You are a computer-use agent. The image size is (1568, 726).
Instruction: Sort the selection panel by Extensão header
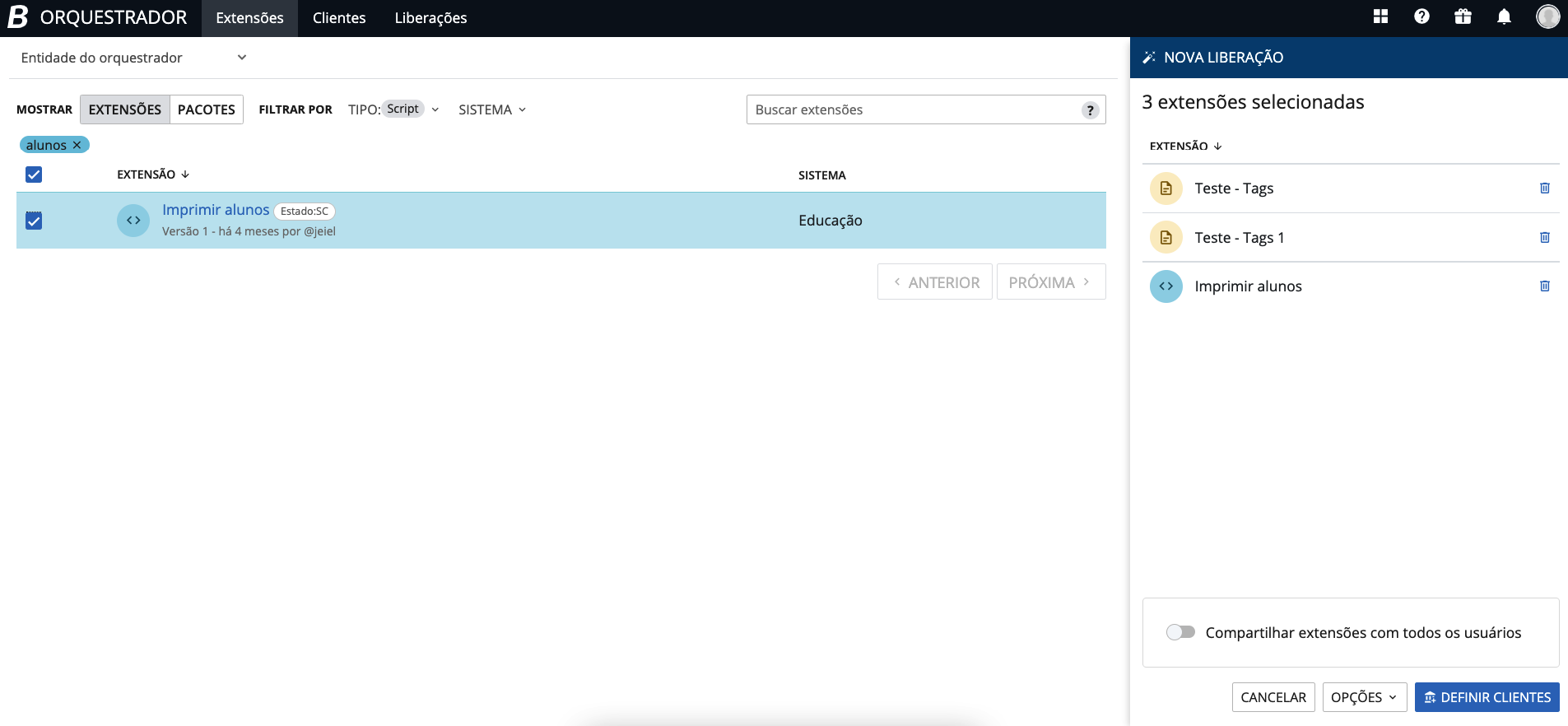tap(1185, 147)
